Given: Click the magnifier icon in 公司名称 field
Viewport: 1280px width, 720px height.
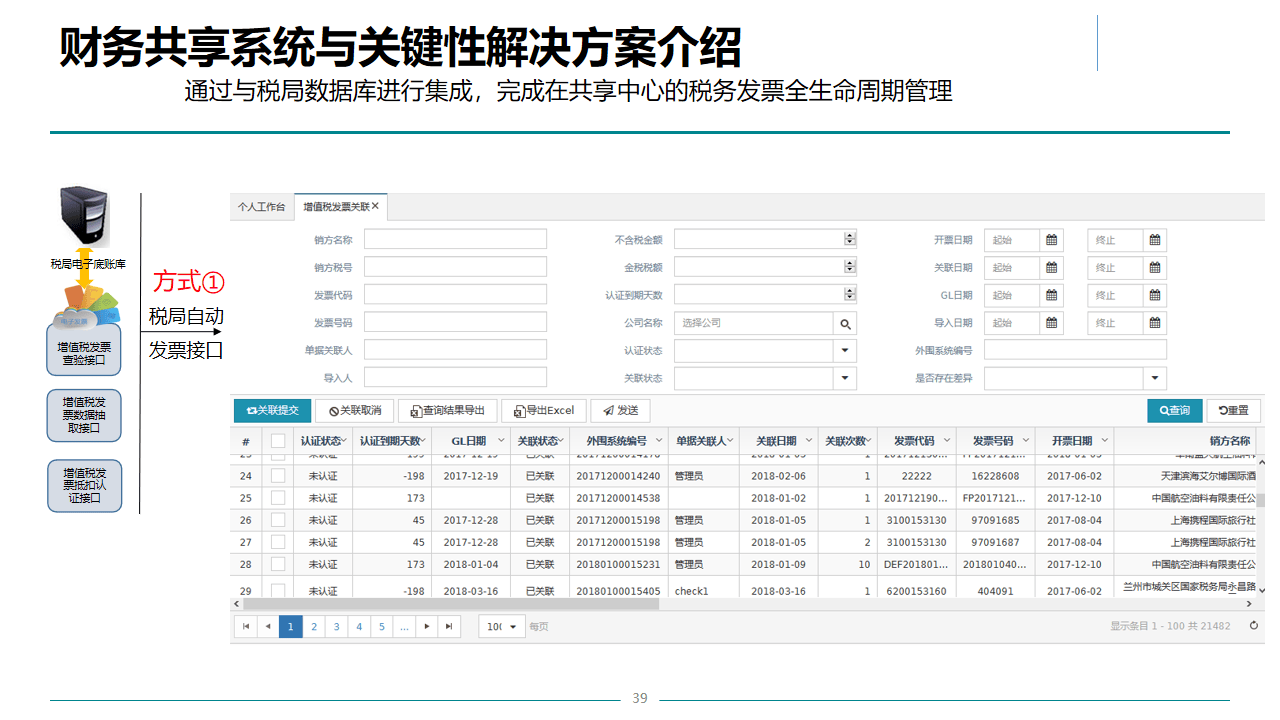Looking at the screenshot, I should 845,323.
